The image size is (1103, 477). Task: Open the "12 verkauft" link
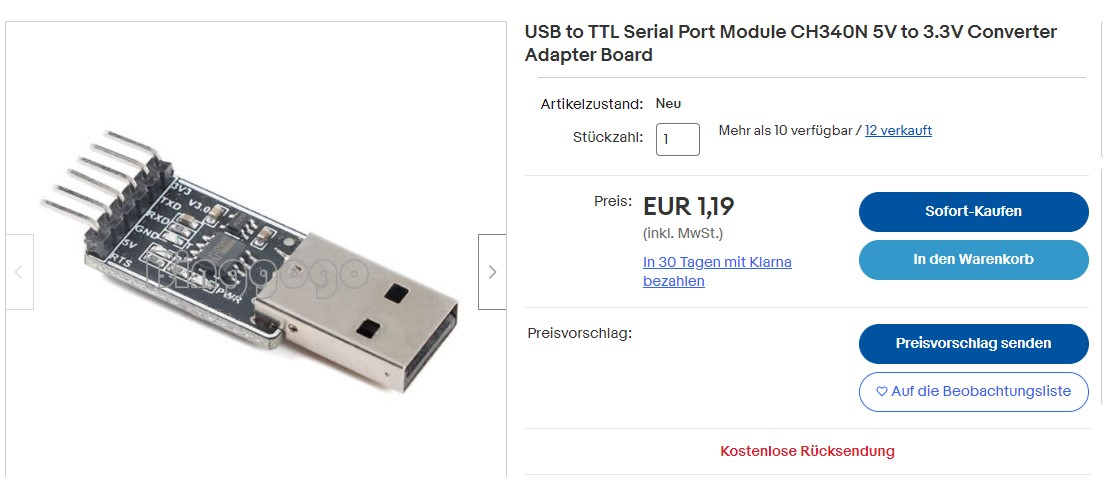pyautogui.click(x=898, y=130)
